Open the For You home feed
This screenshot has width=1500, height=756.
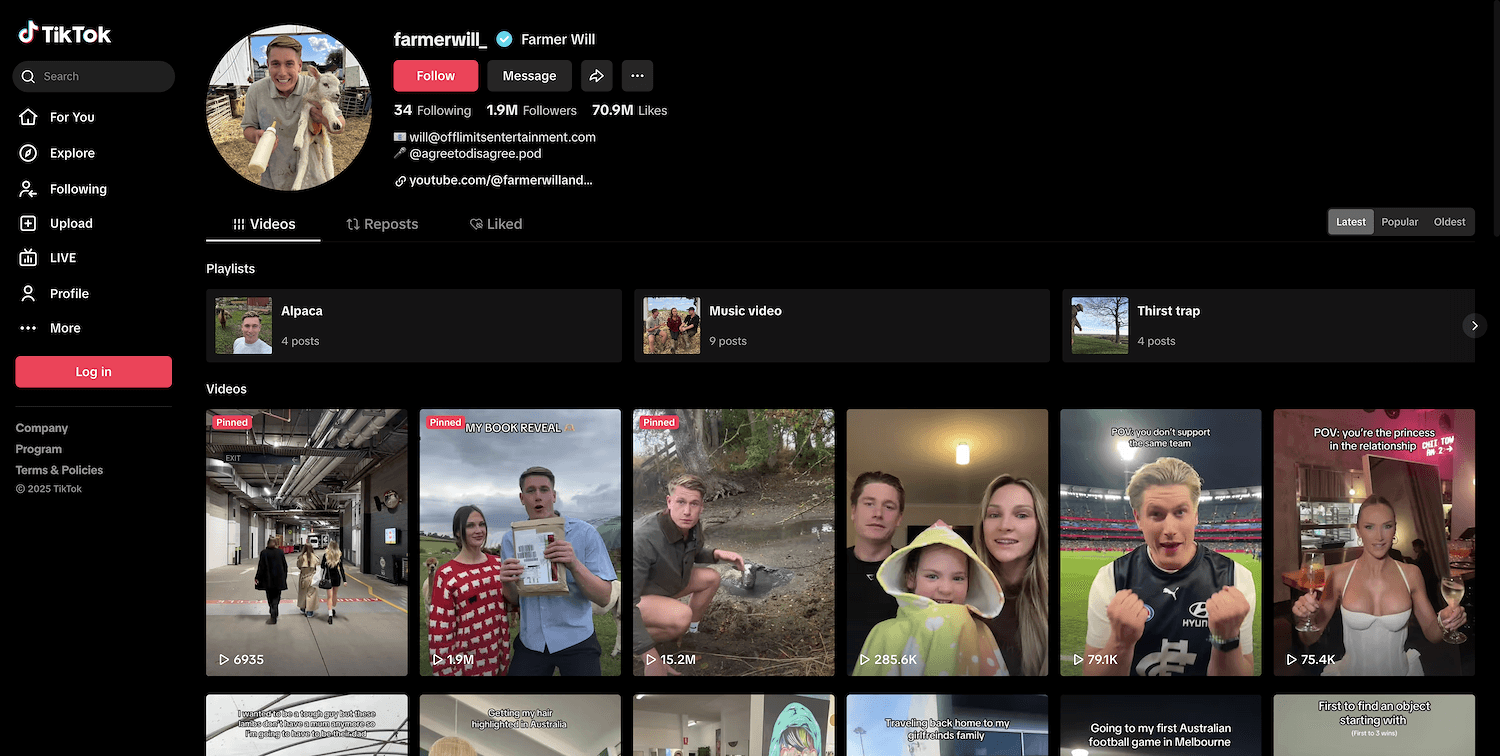pyautogui.click(x=71, y=117)
